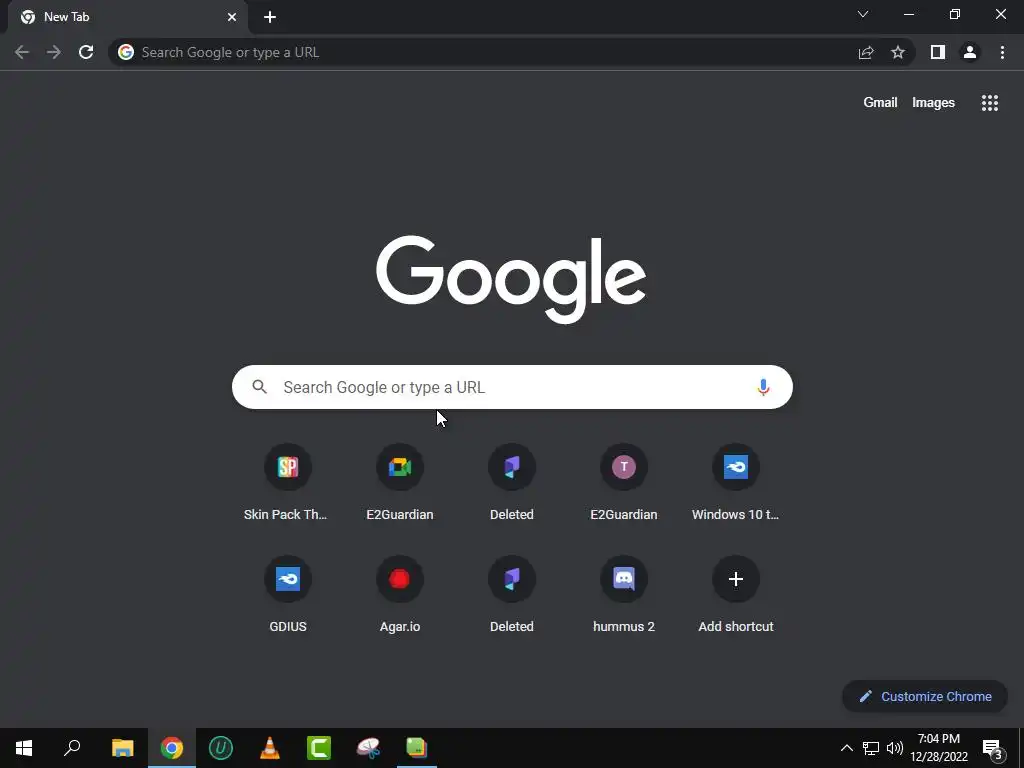
Task: Open the second-row Deleted shortcut
Action: (512, 595)
